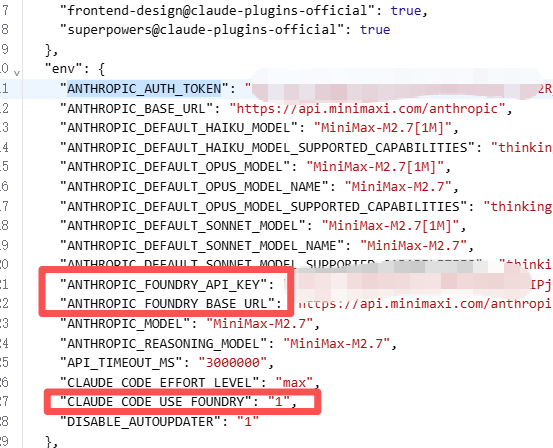Click the OPUS_MODEL_NAME value MiniMax-M2.7

398,186
